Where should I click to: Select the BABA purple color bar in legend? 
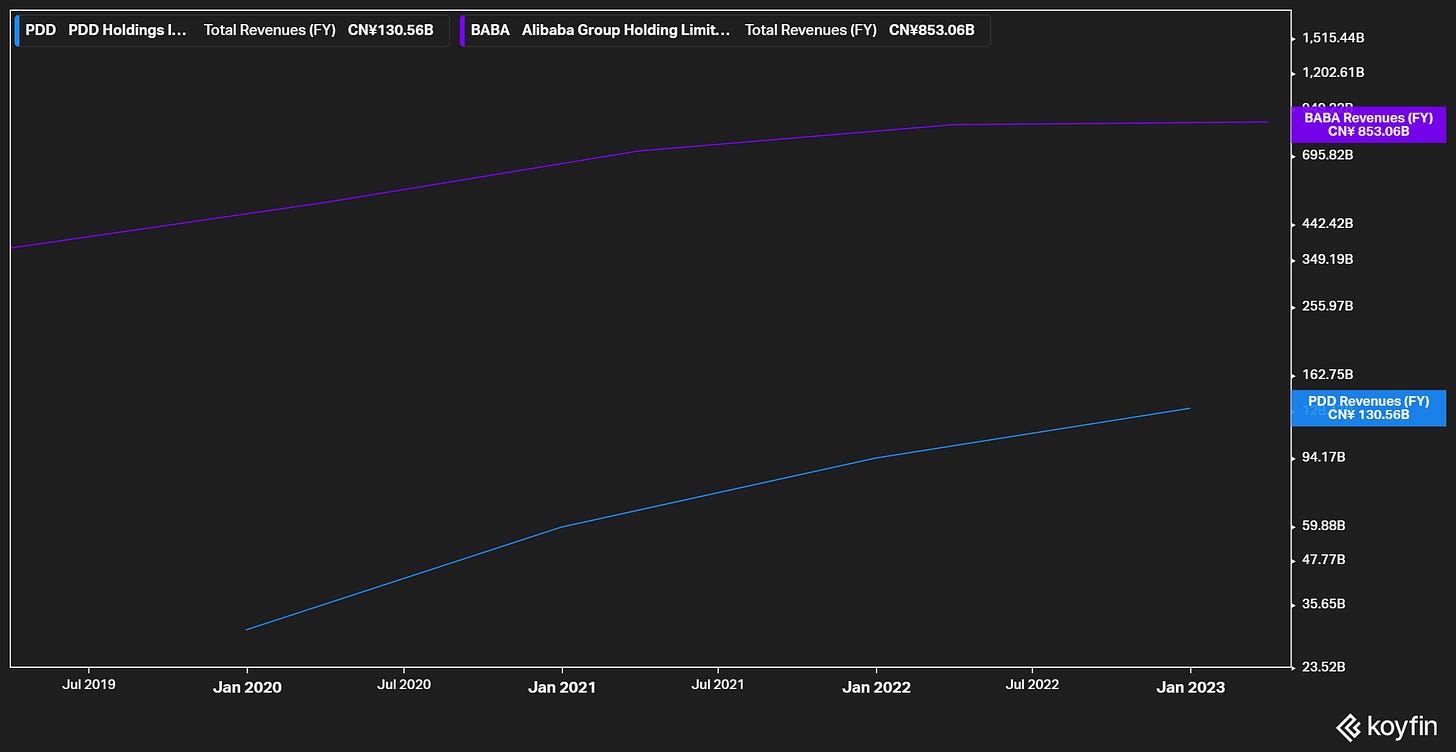click(x=462, y=30)
